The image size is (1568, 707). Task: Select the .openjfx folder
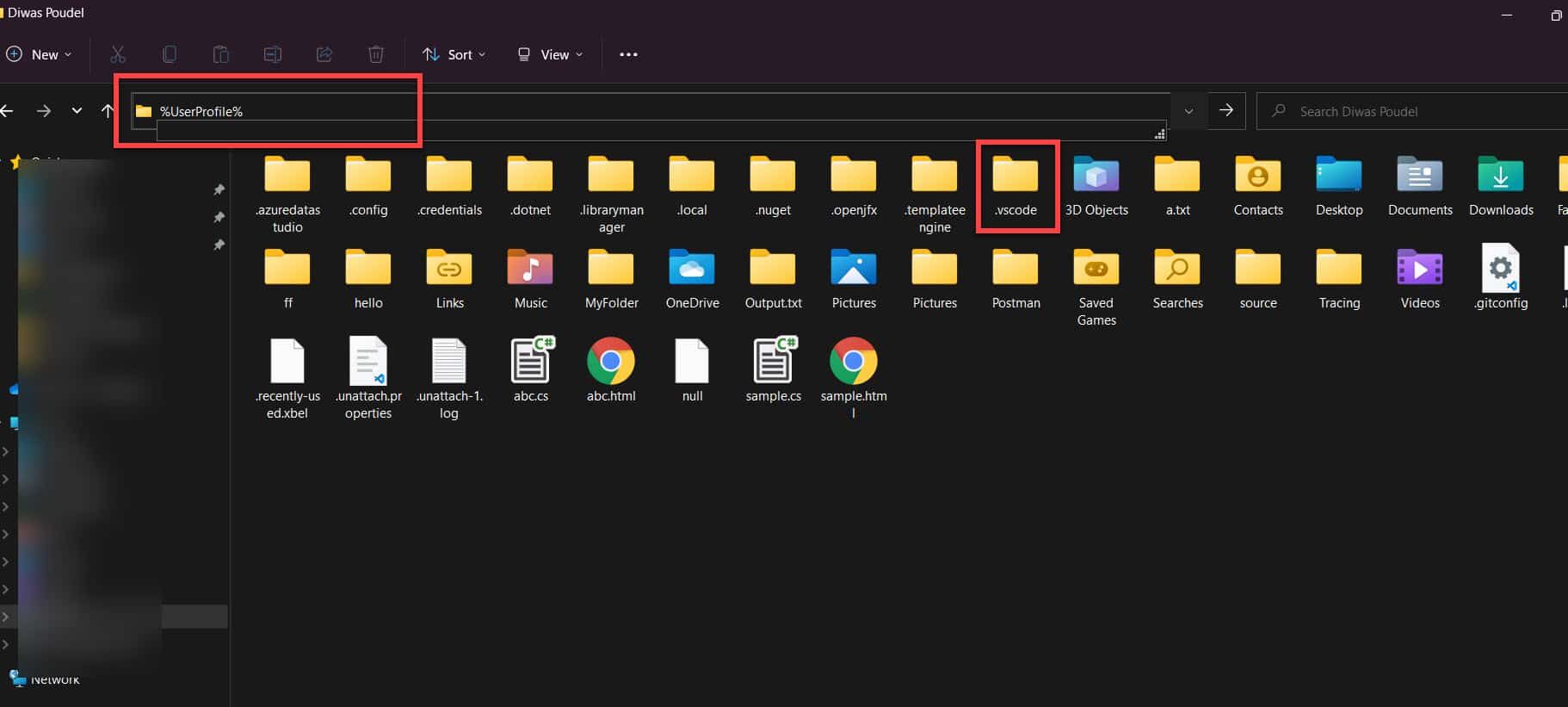pos(854,187)
